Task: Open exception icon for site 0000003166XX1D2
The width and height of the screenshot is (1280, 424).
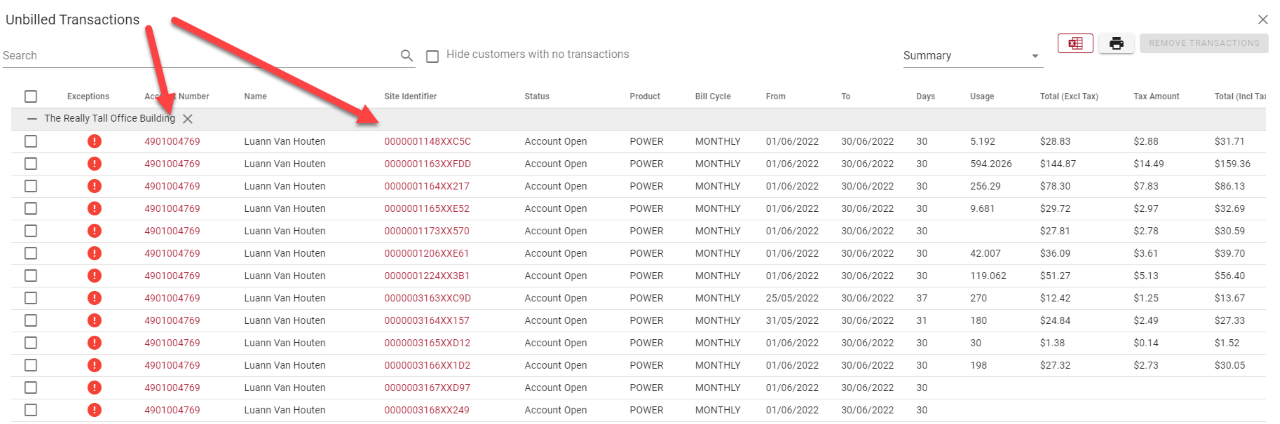Action: point(94,365)
